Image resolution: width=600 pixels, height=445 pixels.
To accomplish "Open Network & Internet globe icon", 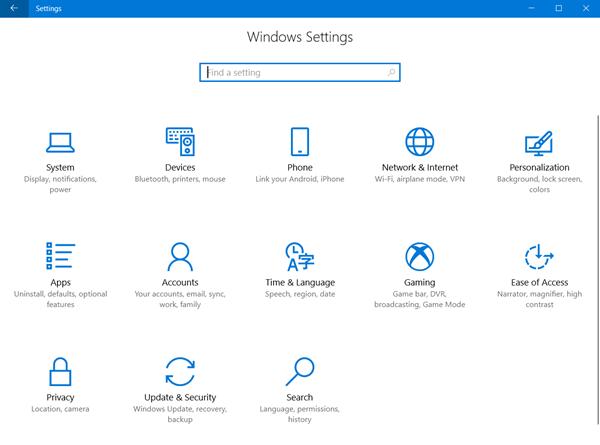I will click(419, 142).
